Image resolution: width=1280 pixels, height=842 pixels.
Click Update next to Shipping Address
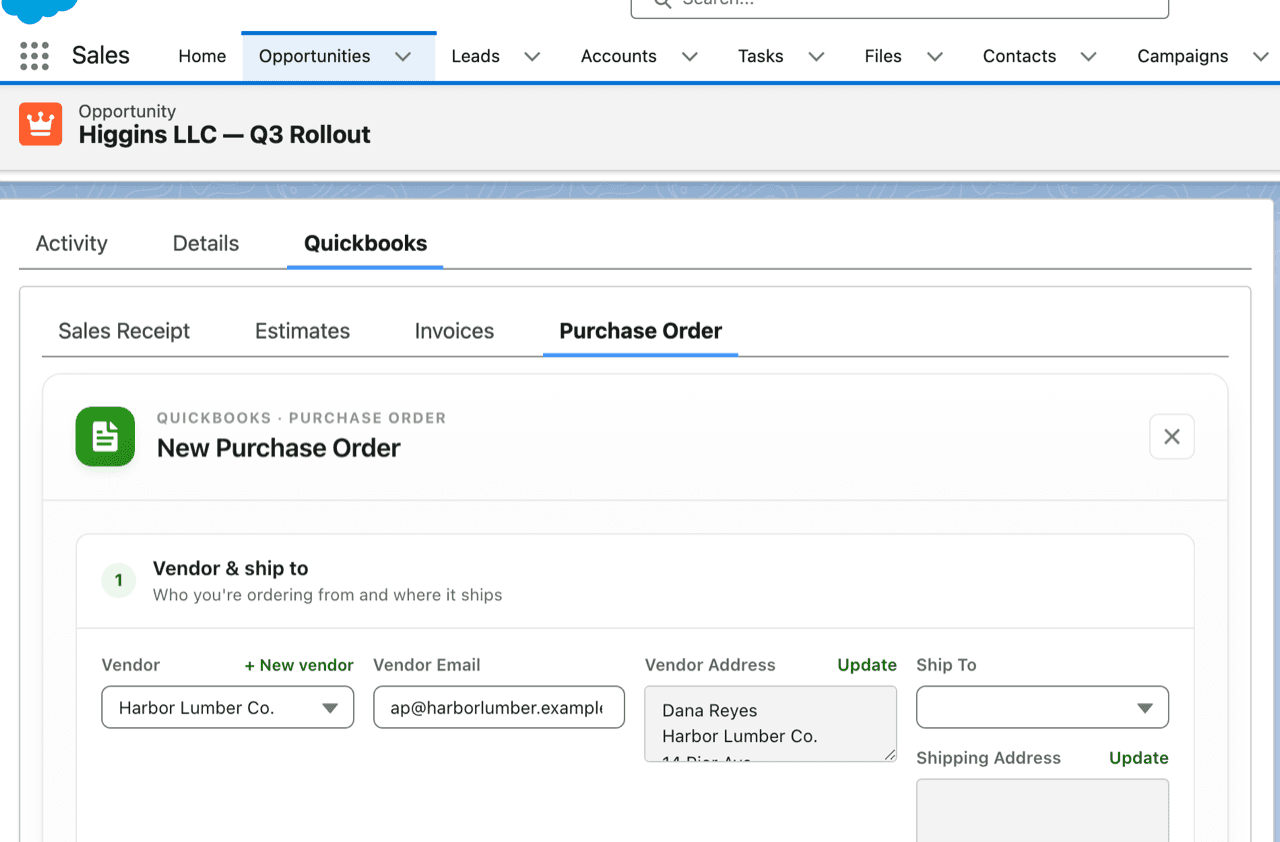(1139, 758)
